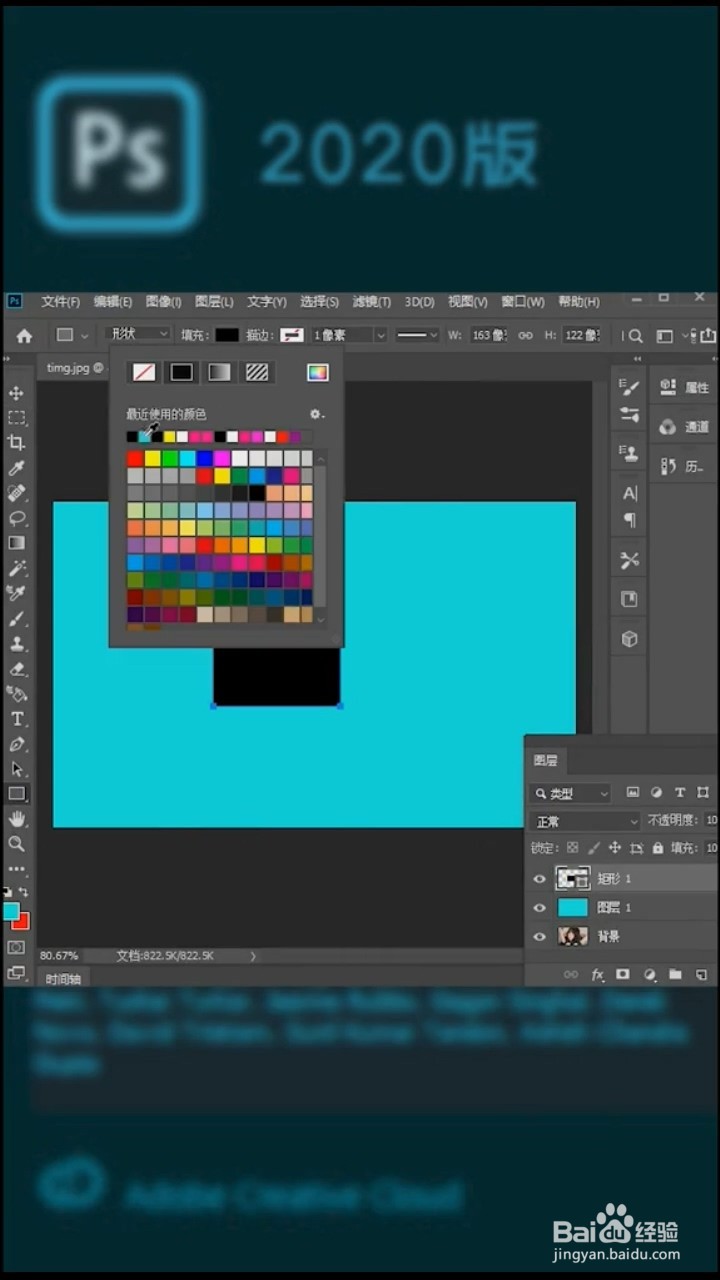This screenshot has height=1280, width=720.
Task: Open the 编辑(E) menu
Action: pyautogui.click(x=113, y=301)
